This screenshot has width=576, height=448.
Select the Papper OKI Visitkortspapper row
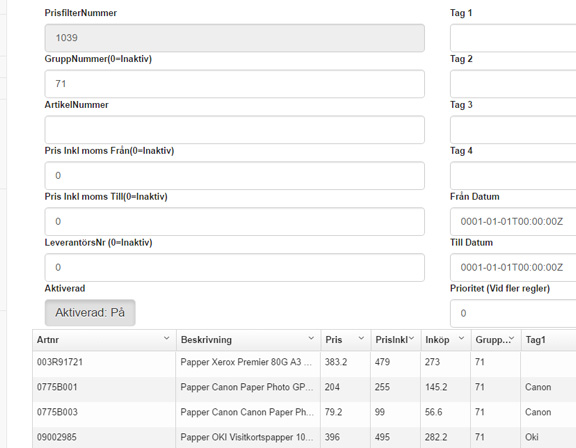pos(304,437)
